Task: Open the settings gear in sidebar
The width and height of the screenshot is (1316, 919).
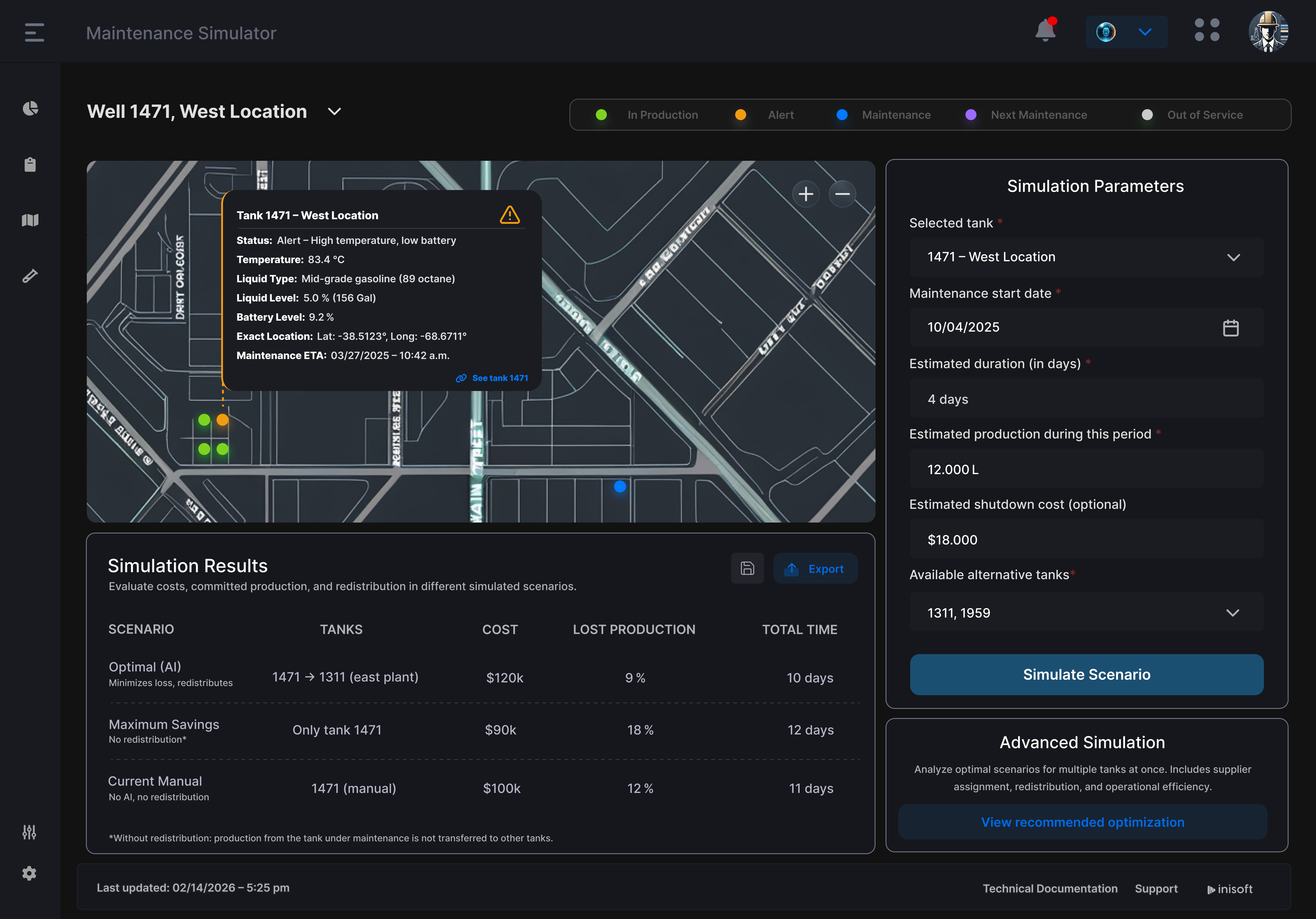Action: [x=29, y=873]
